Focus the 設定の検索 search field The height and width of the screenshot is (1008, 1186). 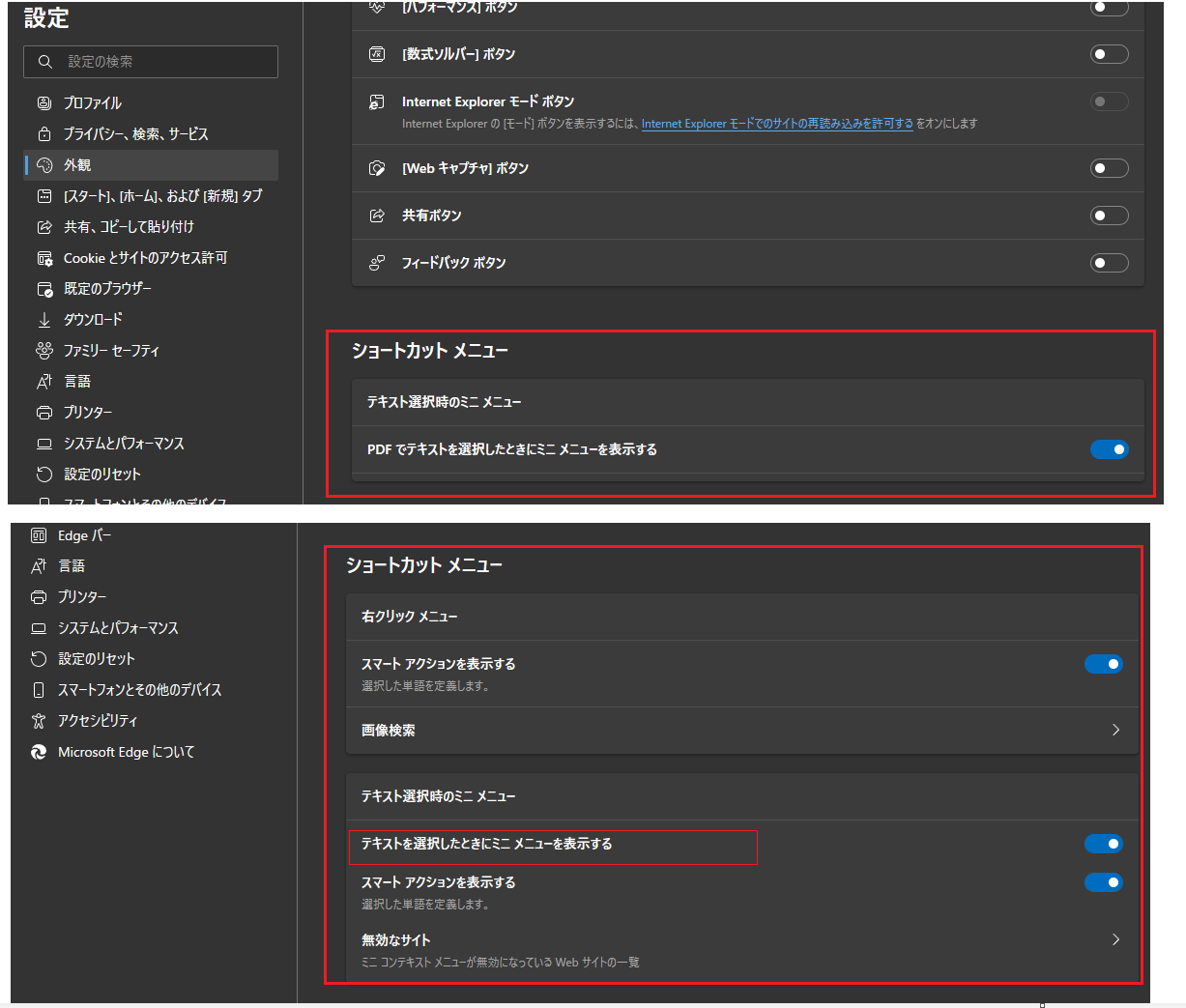[x=151, y=62]
